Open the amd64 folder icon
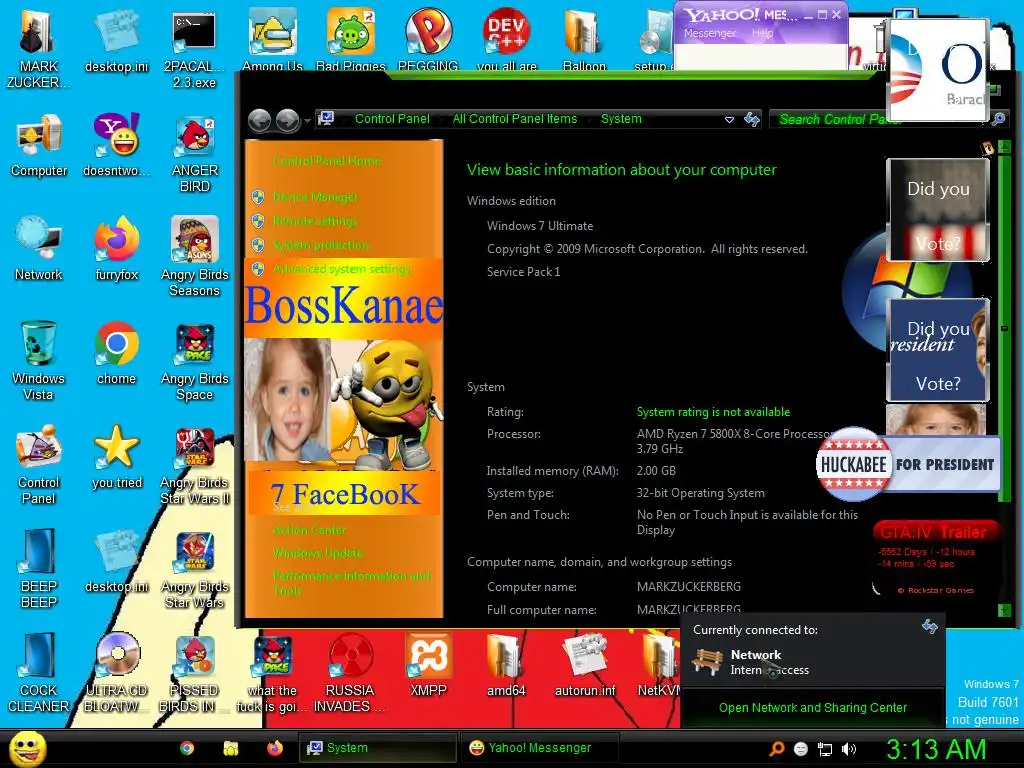Screen dimensions: 1024x768 (506, 665)
